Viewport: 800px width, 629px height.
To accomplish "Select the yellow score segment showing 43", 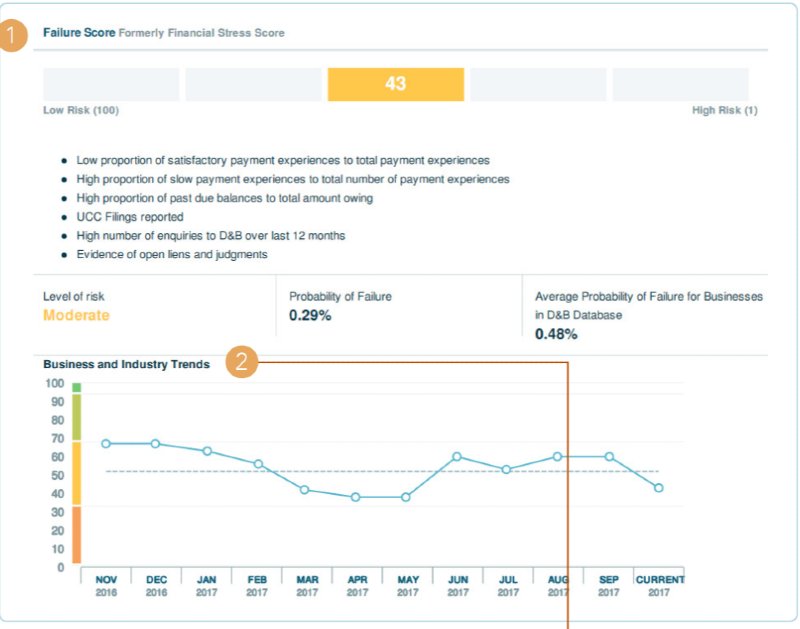I will (x=395, y=84).
